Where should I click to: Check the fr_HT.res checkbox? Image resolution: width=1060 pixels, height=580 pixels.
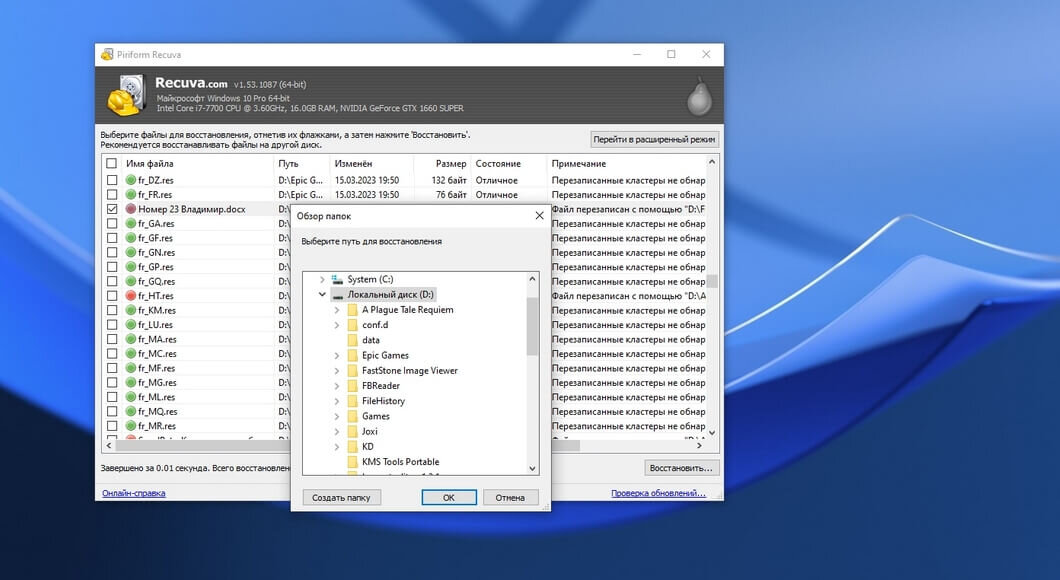pos(112,296)
